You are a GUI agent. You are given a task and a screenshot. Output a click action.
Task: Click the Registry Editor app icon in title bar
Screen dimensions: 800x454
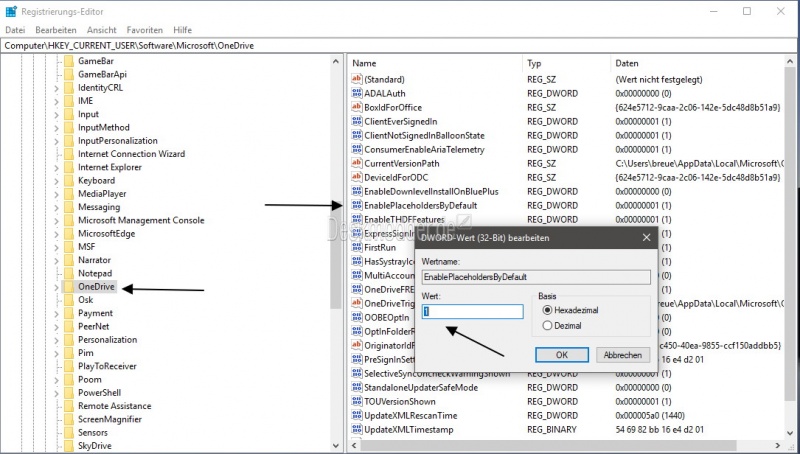point(10,11)
